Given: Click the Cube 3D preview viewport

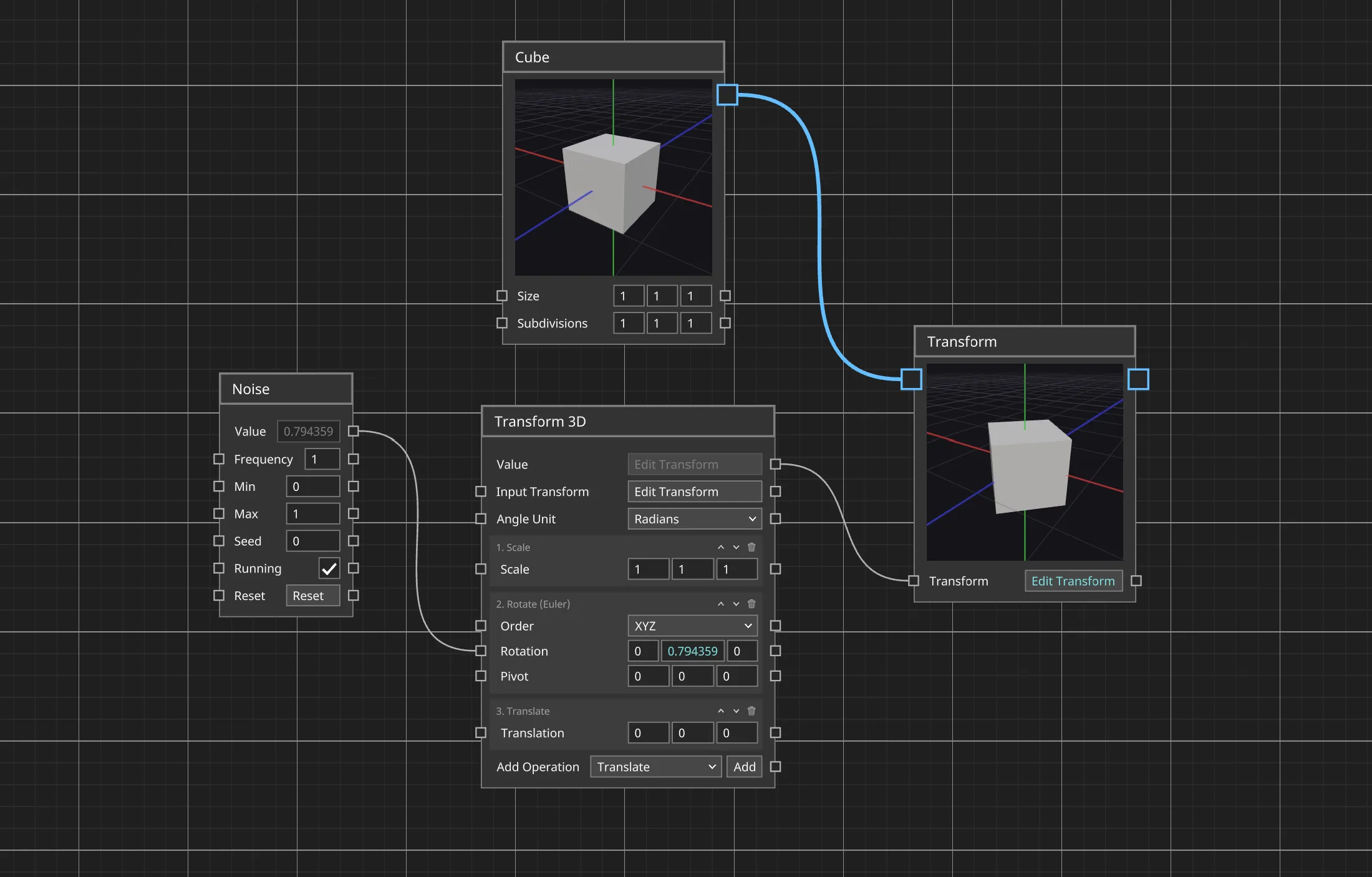Looking at the screenshot, I should click(614, 177).
